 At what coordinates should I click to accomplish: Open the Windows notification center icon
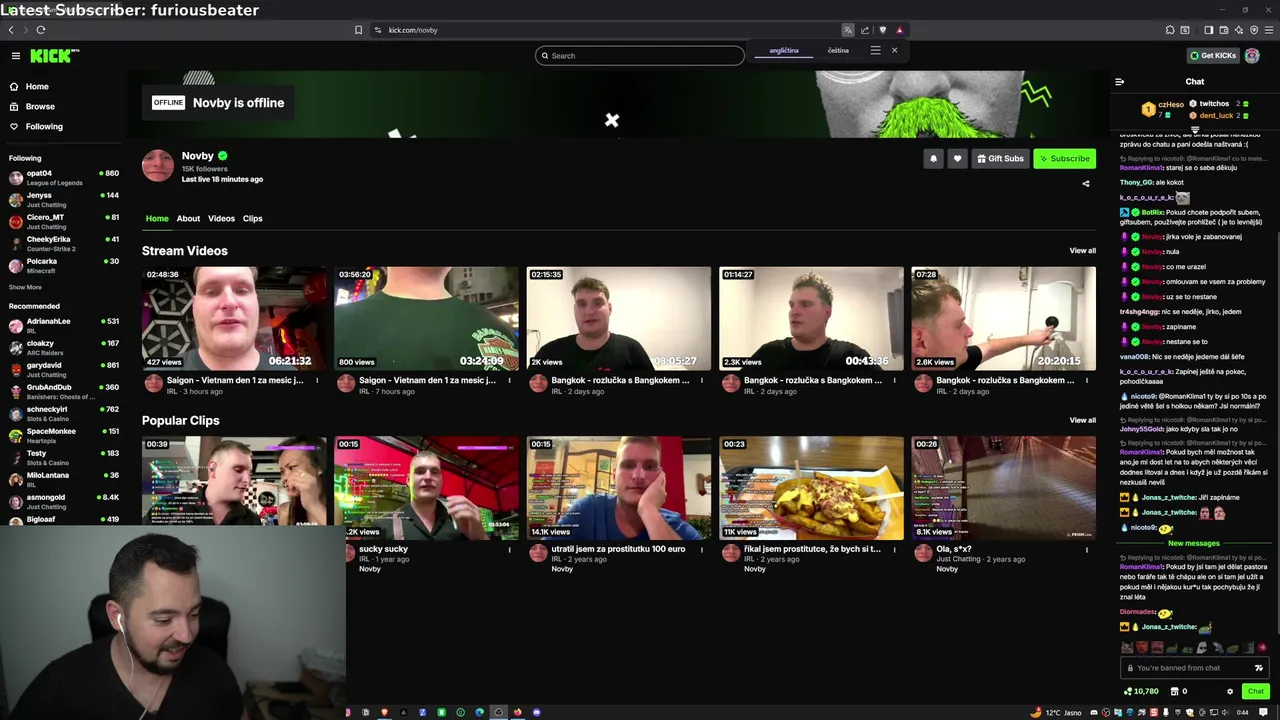[x=1264, y=712]
